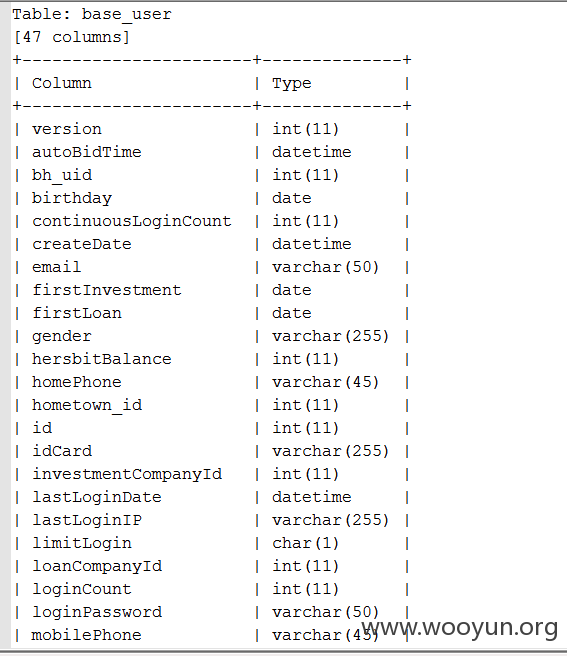Screen dimensions: 567x656
Task: Click the 'gender' column name
Action: click(x=62, y=336)
